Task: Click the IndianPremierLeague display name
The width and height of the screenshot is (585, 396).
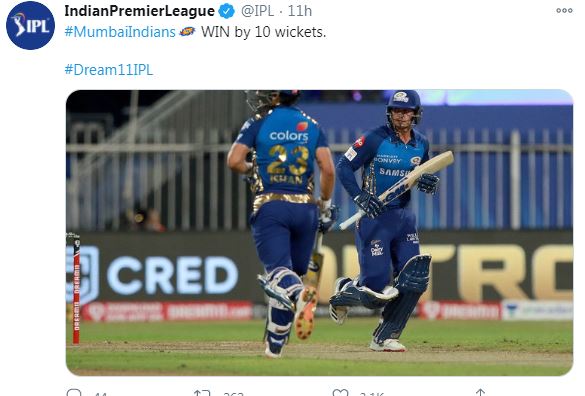Action: [140, 11]
